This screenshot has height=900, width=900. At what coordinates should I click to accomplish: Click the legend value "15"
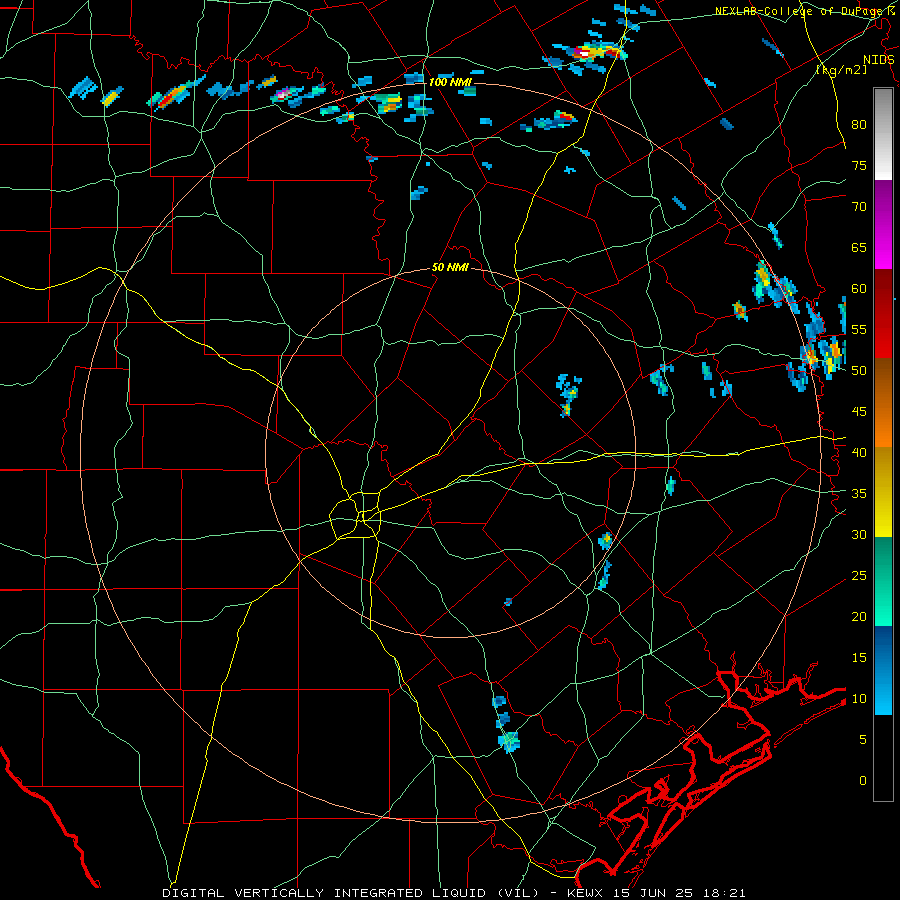pos(859,658)
